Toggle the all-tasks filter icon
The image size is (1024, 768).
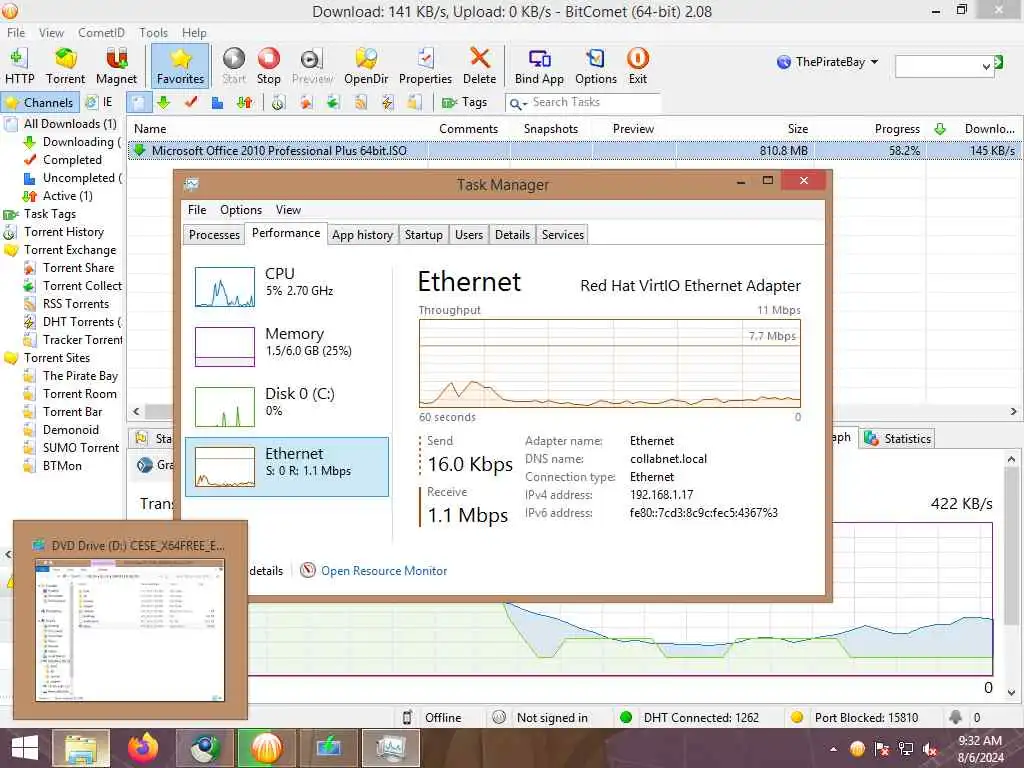tap(138, 103)
